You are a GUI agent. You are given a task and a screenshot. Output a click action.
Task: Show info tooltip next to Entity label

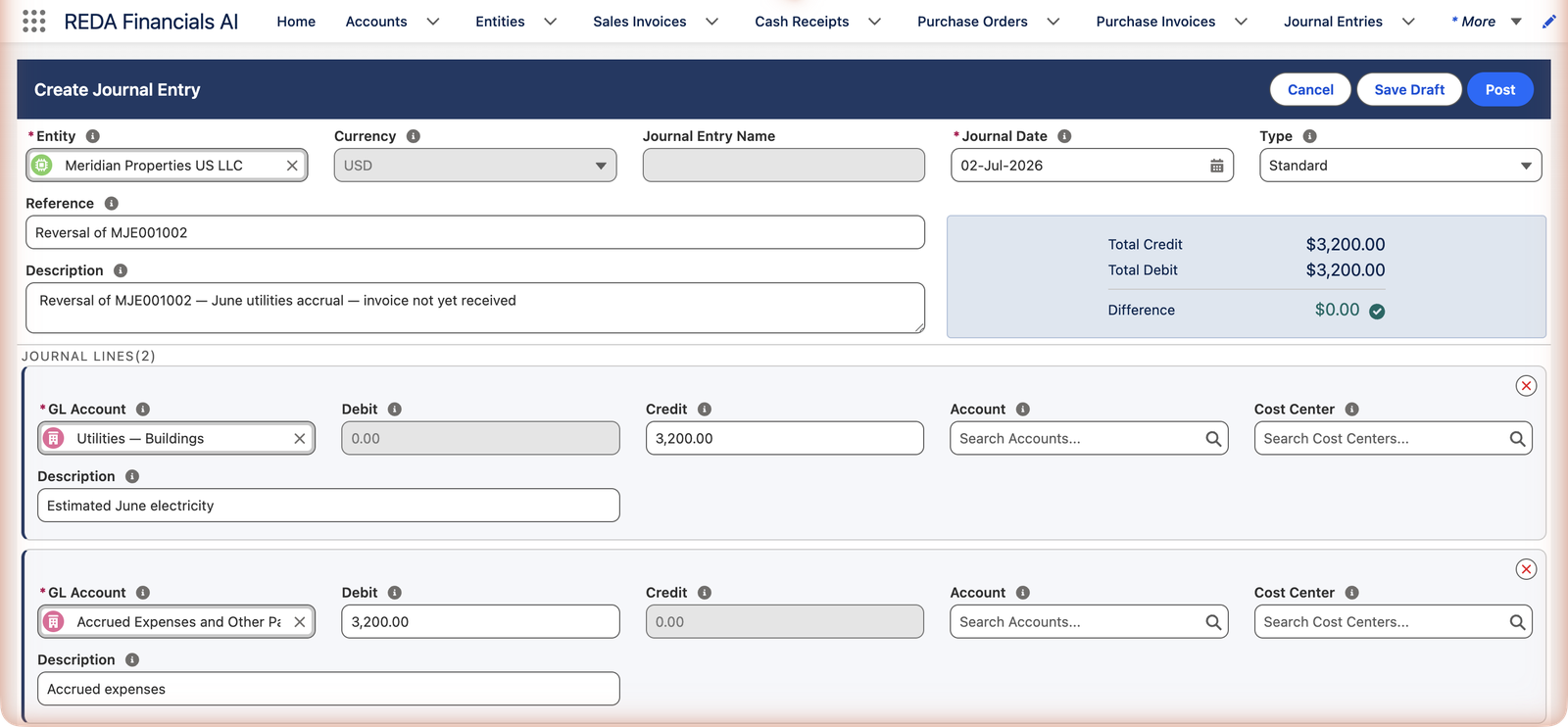(92, 136)
